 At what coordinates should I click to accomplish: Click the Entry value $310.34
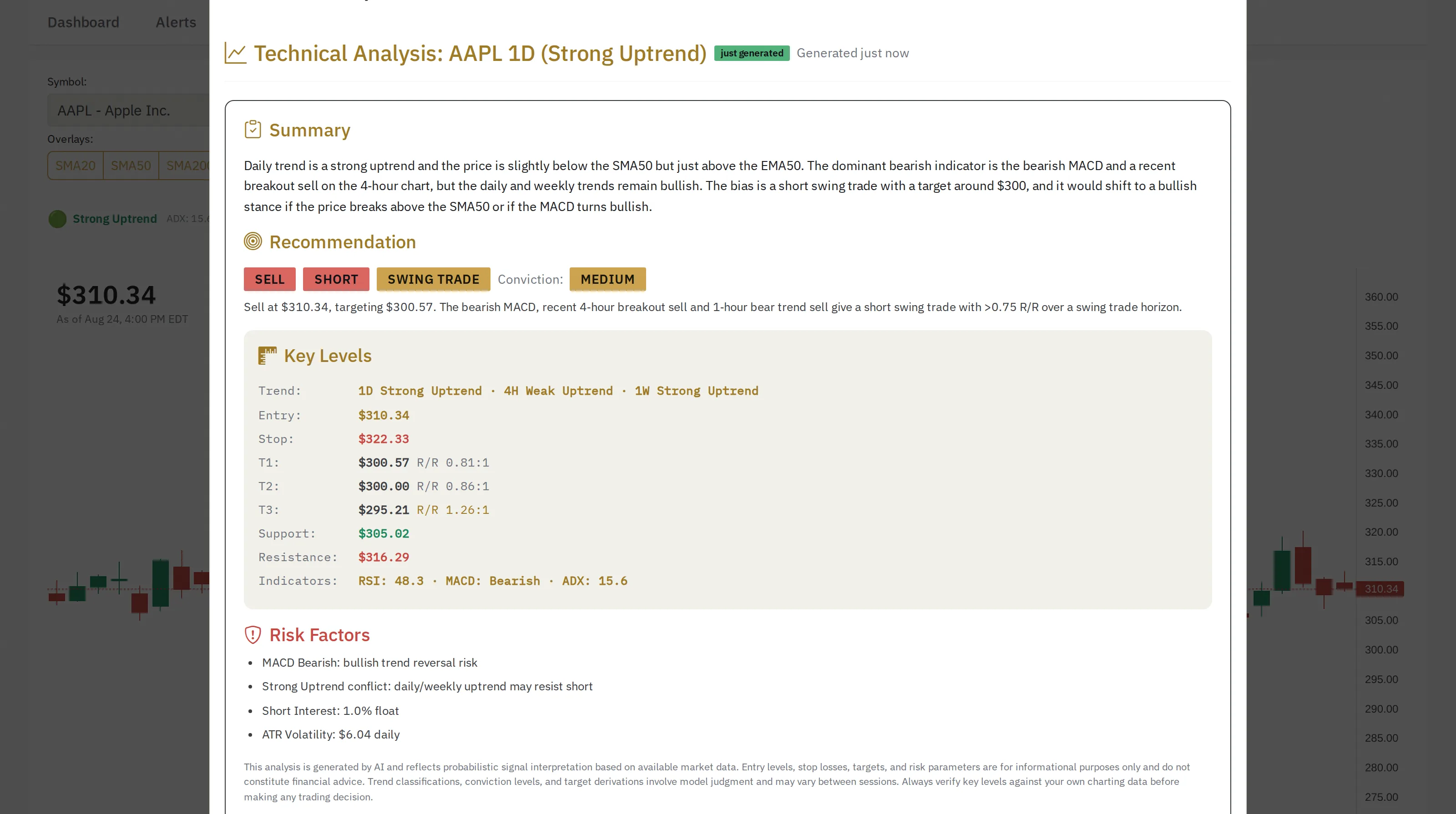point(384,415)
